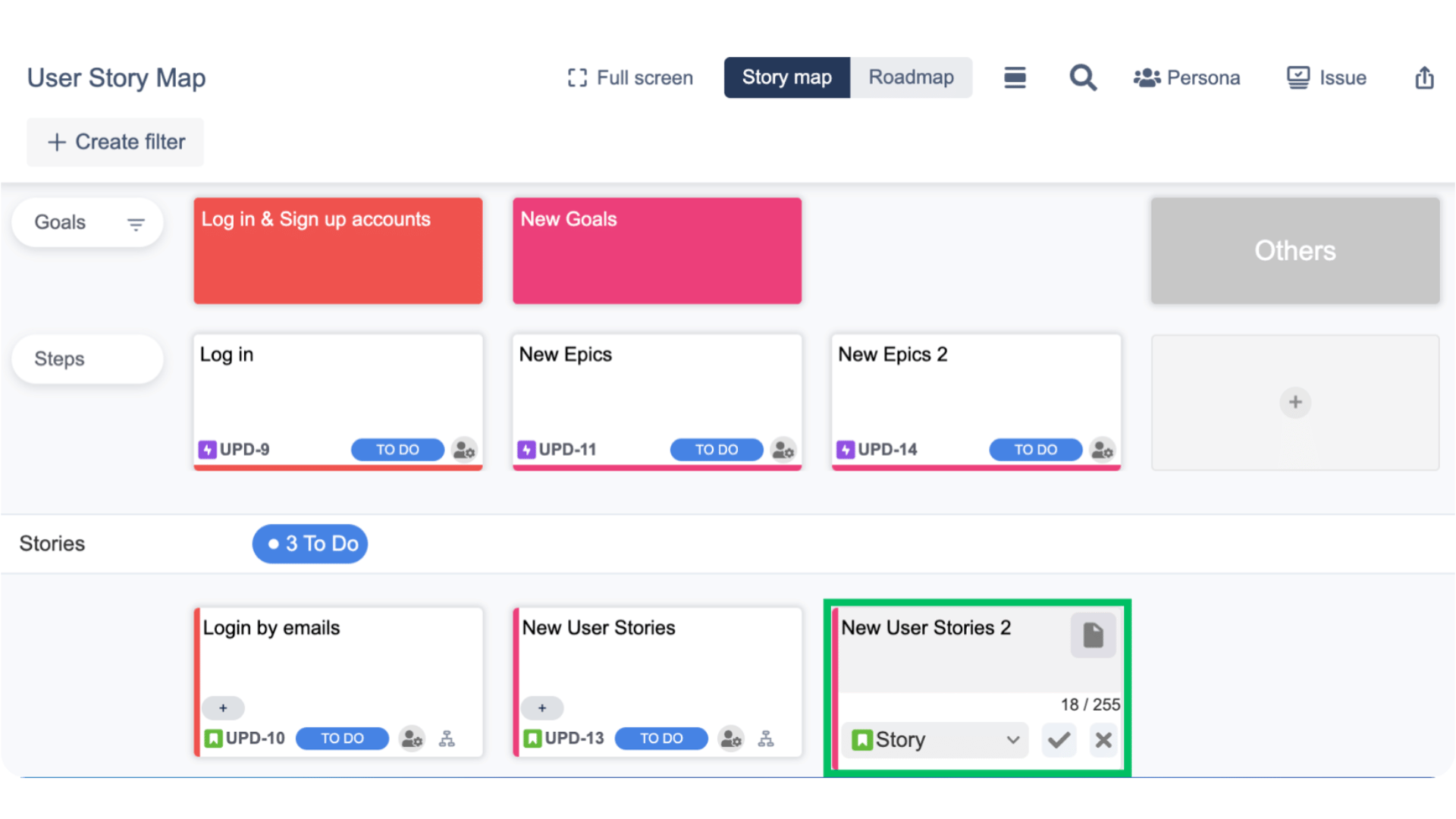Confirm the New User Stories 2 edit
Image resolution: width=1456 pixels, height=819 pixels.
(1059, 739)
